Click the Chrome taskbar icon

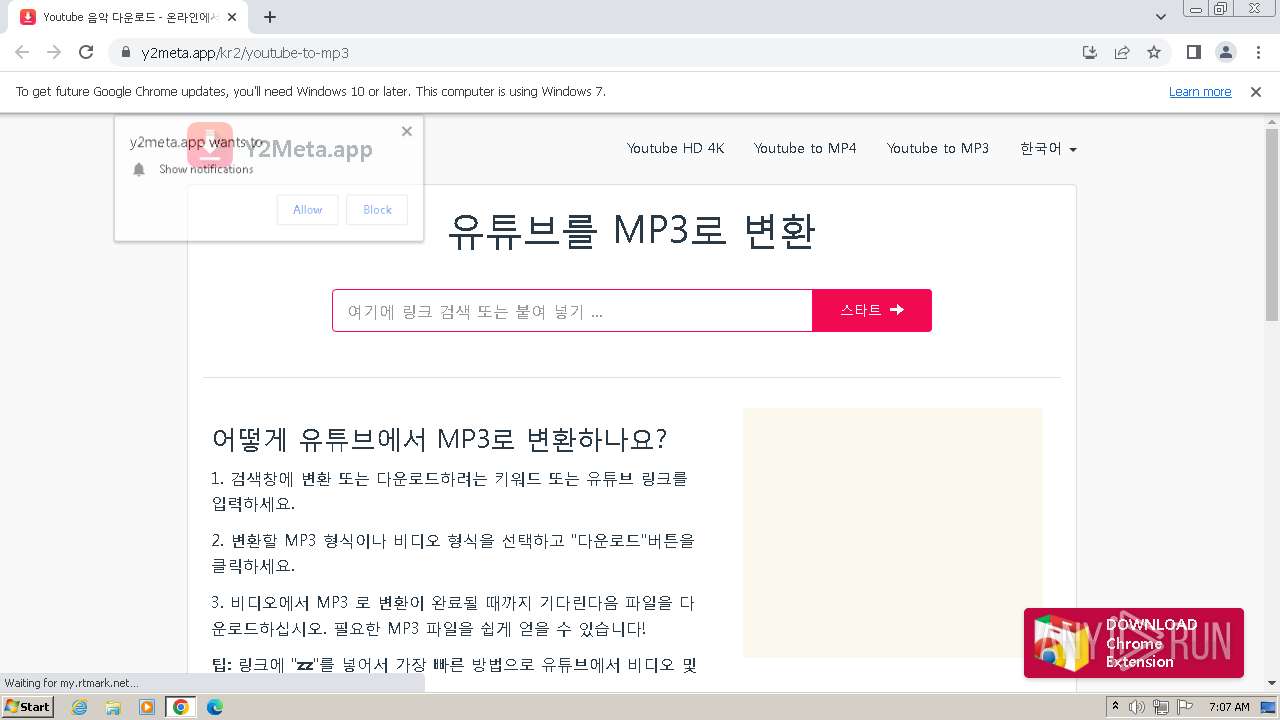(181, 707)
